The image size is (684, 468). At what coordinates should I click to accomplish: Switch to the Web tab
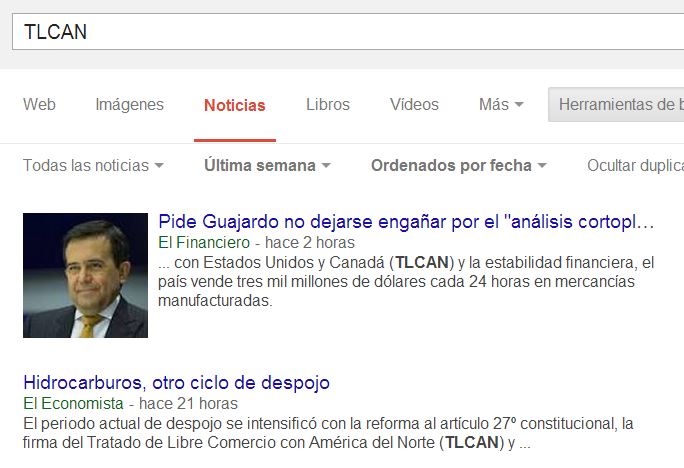pos(39,105)
